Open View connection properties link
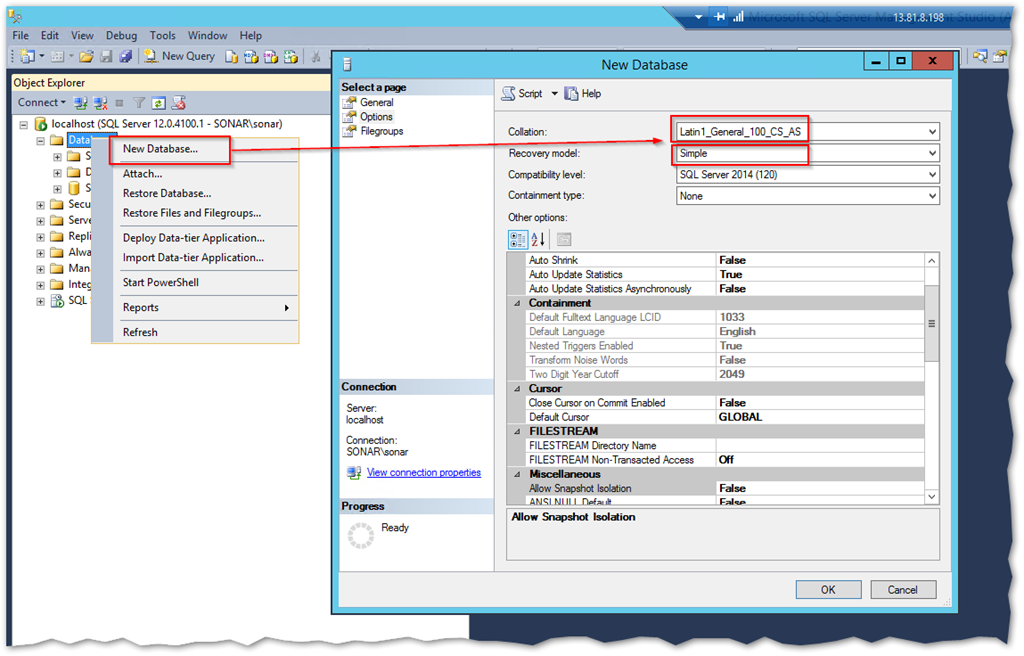Screen dimensions: 1024x656 tap(423, 473)
